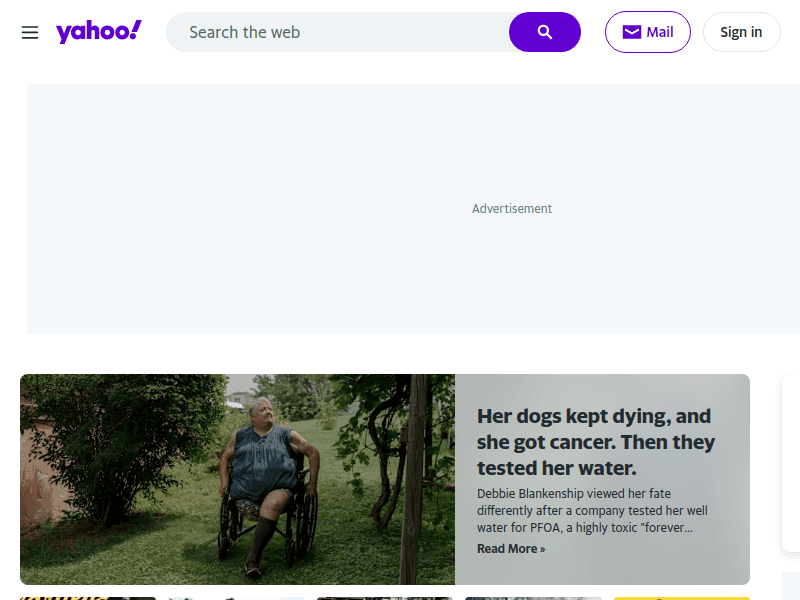Open the solid yellow story thumbnail
The width and height of the screenshot is (800, 600).
tap(681, 597)
